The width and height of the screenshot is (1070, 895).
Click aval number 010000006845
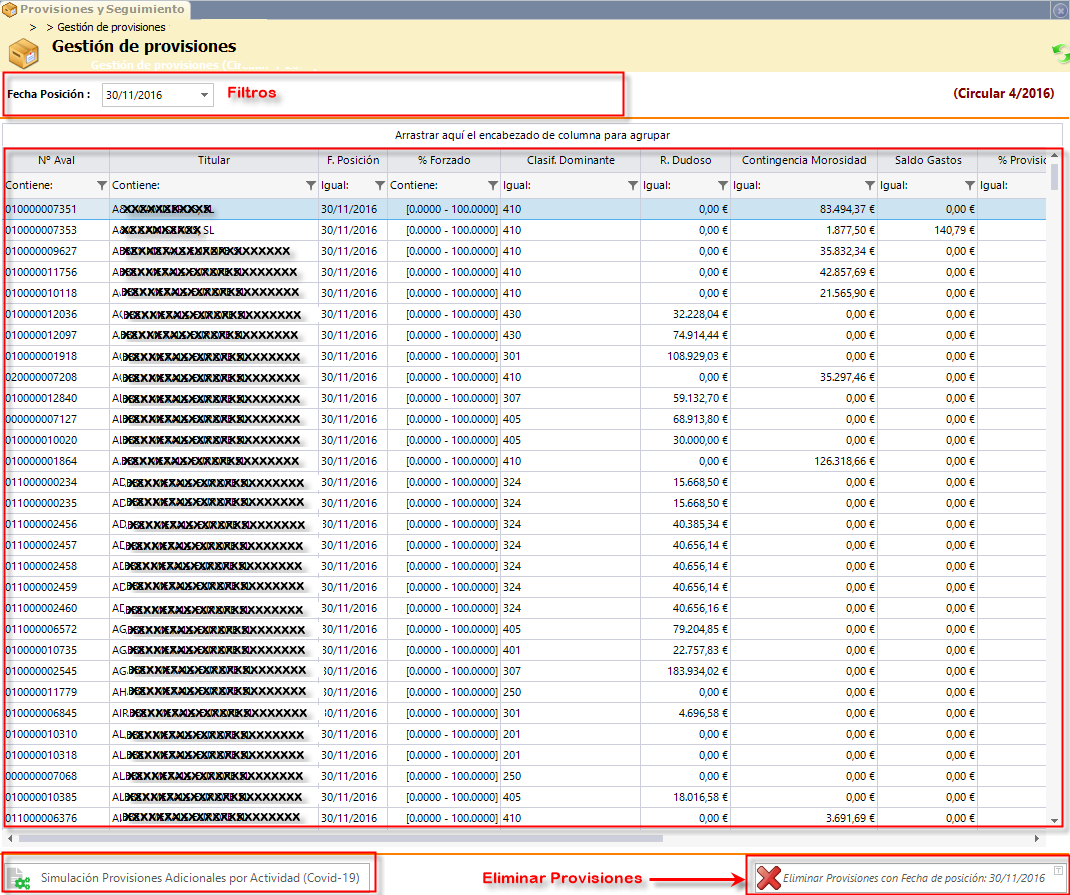pyautogui.click(x=41, y=713)
